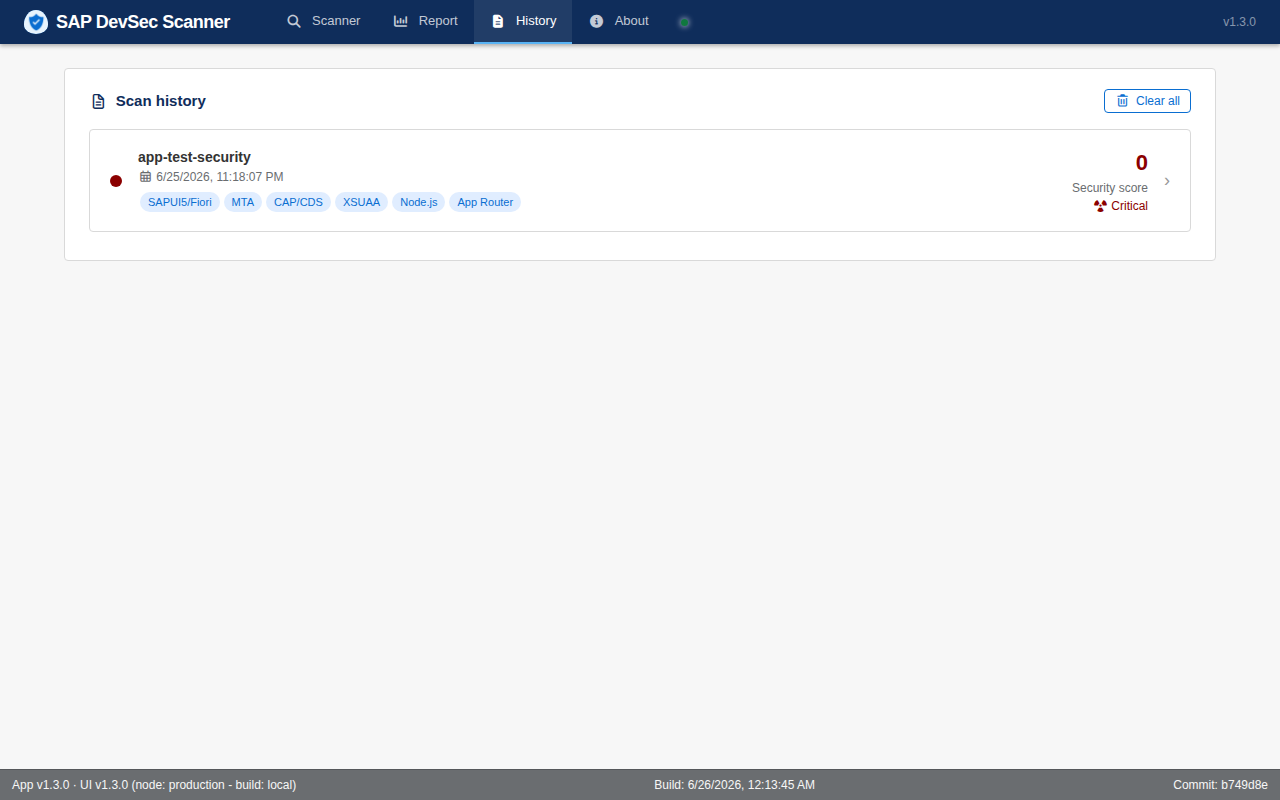
Task: Click the v1.3.0 version label in header
Action: pyautogui.click(x=1239, y=22)
